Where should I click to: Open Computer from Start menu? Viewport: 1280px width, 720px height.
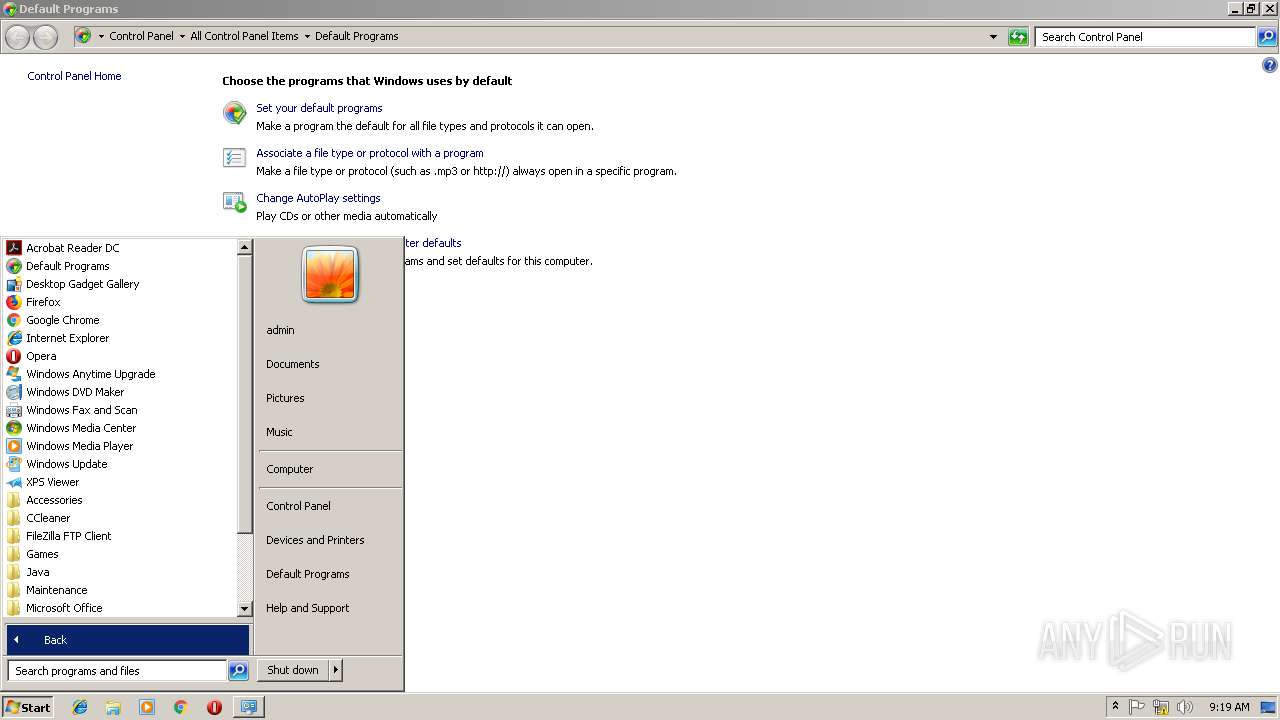coord(290,469)
